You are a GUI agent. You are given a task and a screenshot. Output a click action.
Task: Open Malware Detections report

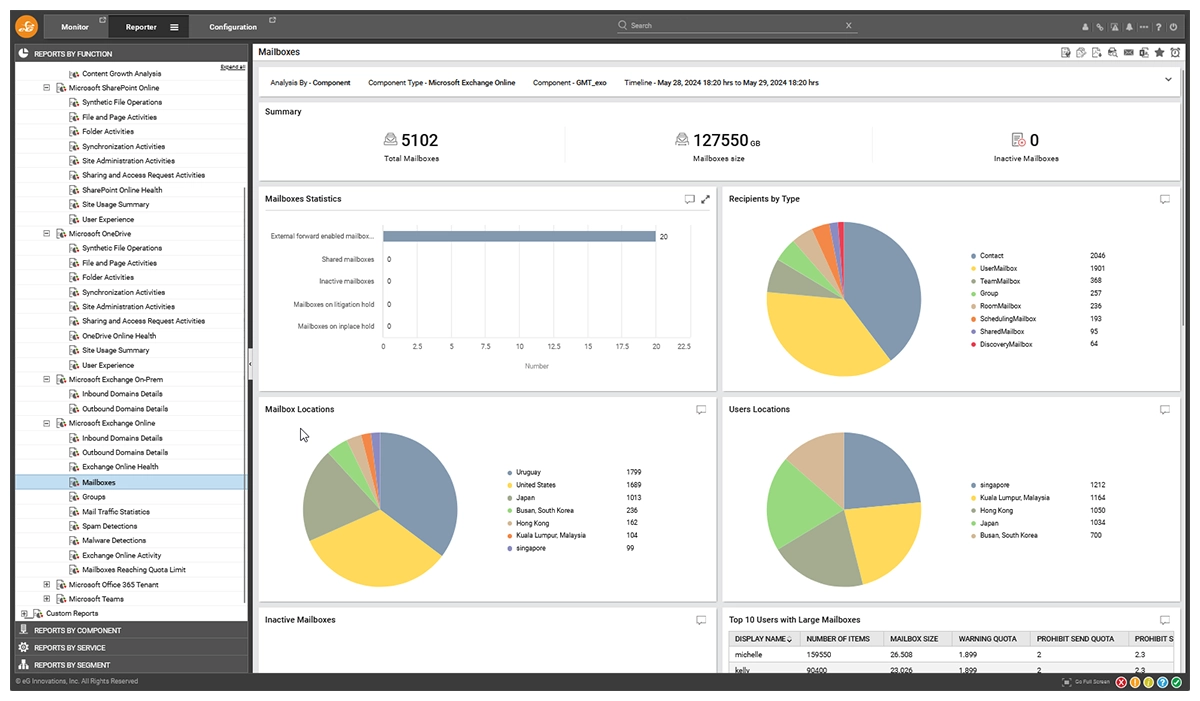pos(114,541)
